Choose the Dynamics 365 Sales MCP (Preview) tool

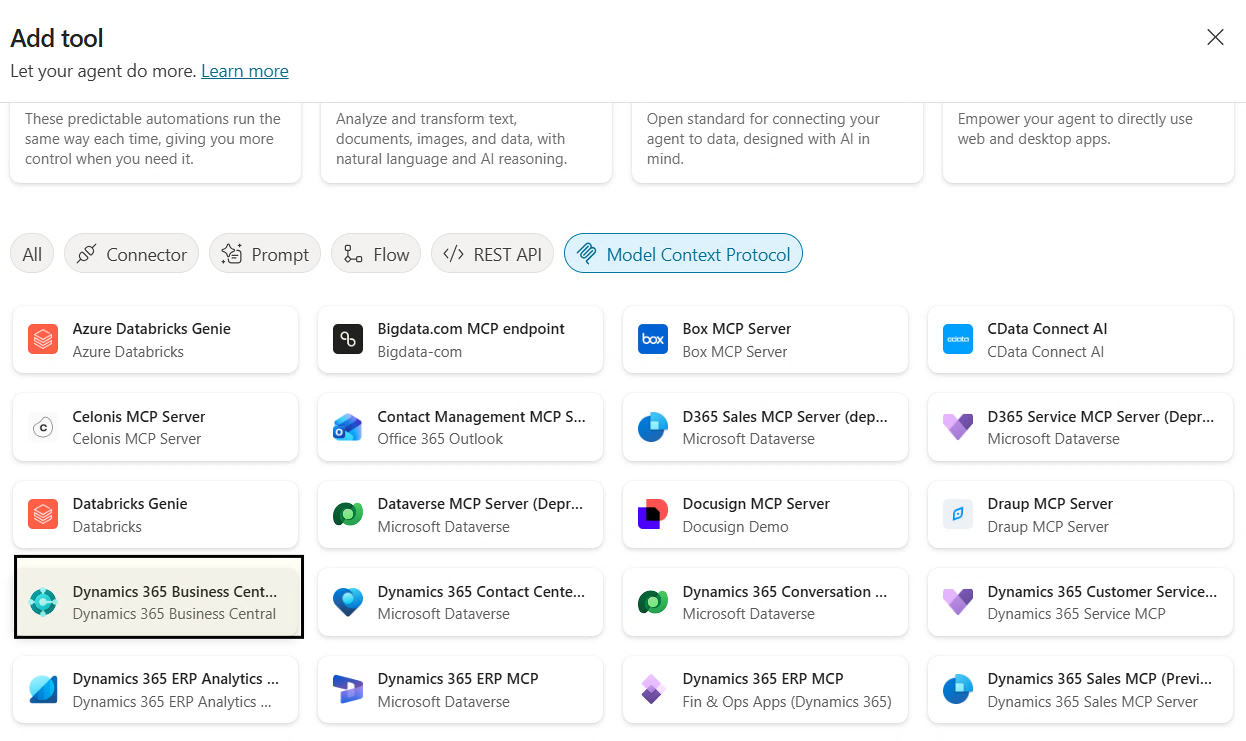1080,689
